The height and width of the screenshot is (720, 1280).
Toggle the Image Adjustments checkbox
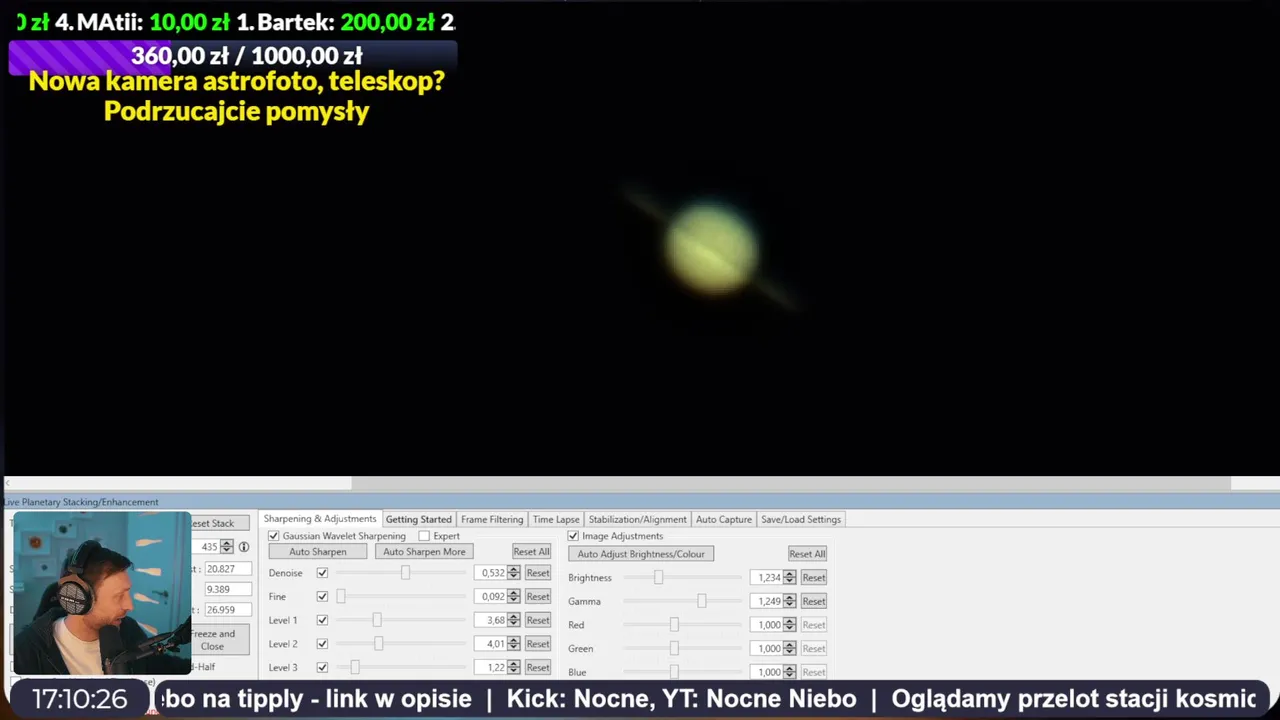pyautogui.click(x=573, y=536)
